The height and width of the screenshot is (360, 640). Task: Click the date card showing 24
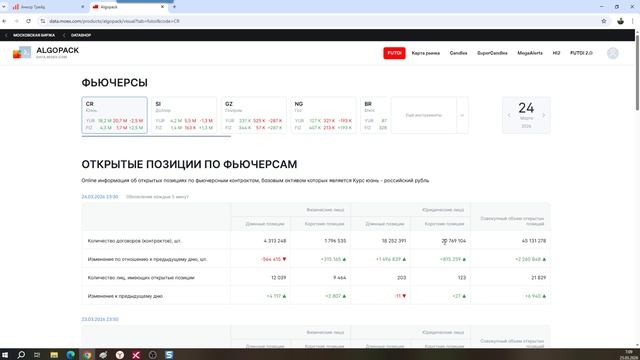(x=526, y=116)
